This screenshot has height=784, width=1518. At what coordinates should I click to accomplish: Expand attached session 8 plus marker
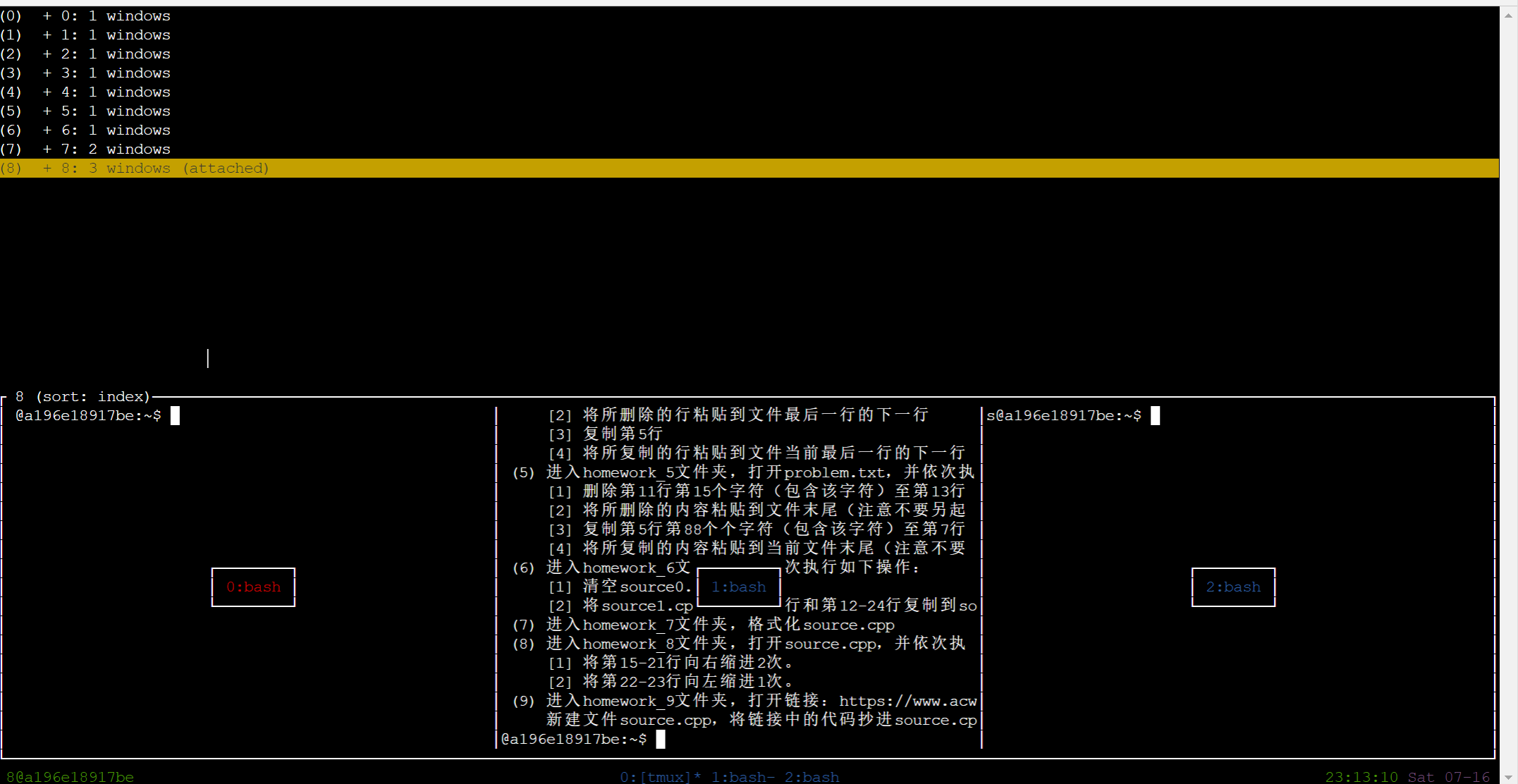click(x=47, y=168)
